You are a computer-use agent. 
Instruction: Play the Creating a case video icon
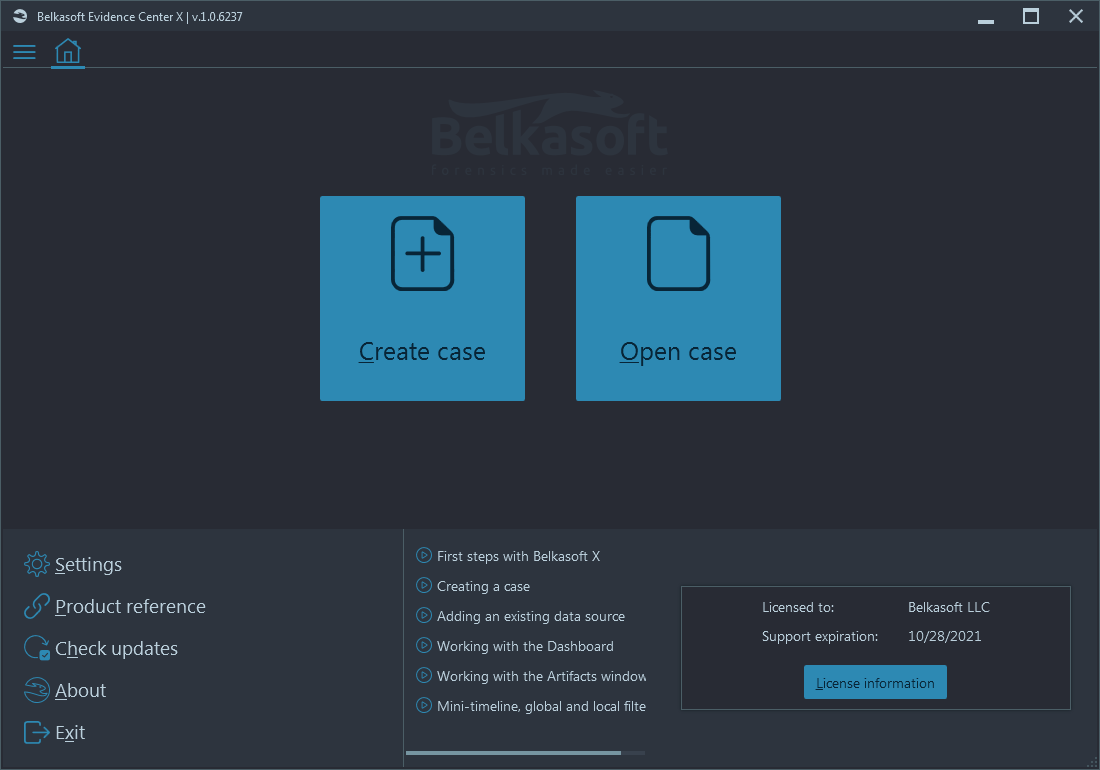[424, 586]
